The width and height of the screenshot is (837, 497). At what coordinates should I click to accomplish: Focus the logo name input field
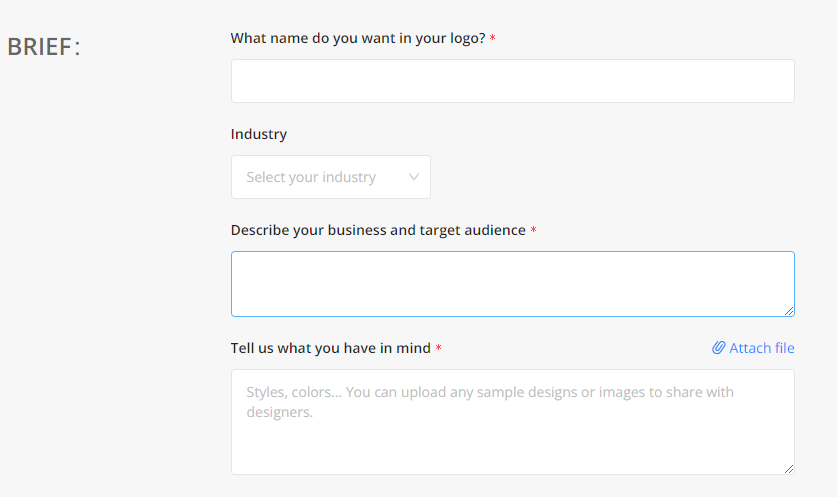coord(513,81)
